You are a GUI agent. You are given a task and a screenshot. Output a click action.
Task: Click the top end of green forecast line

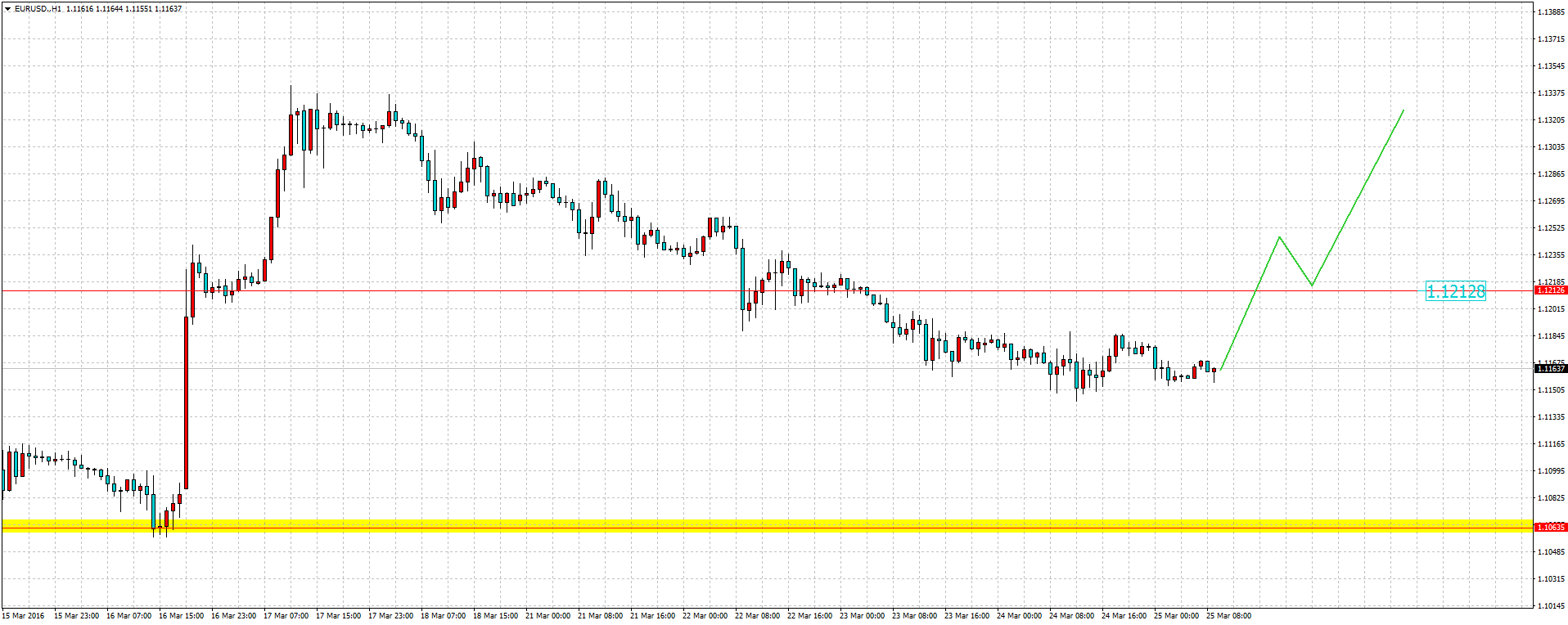pos(1404,110)
